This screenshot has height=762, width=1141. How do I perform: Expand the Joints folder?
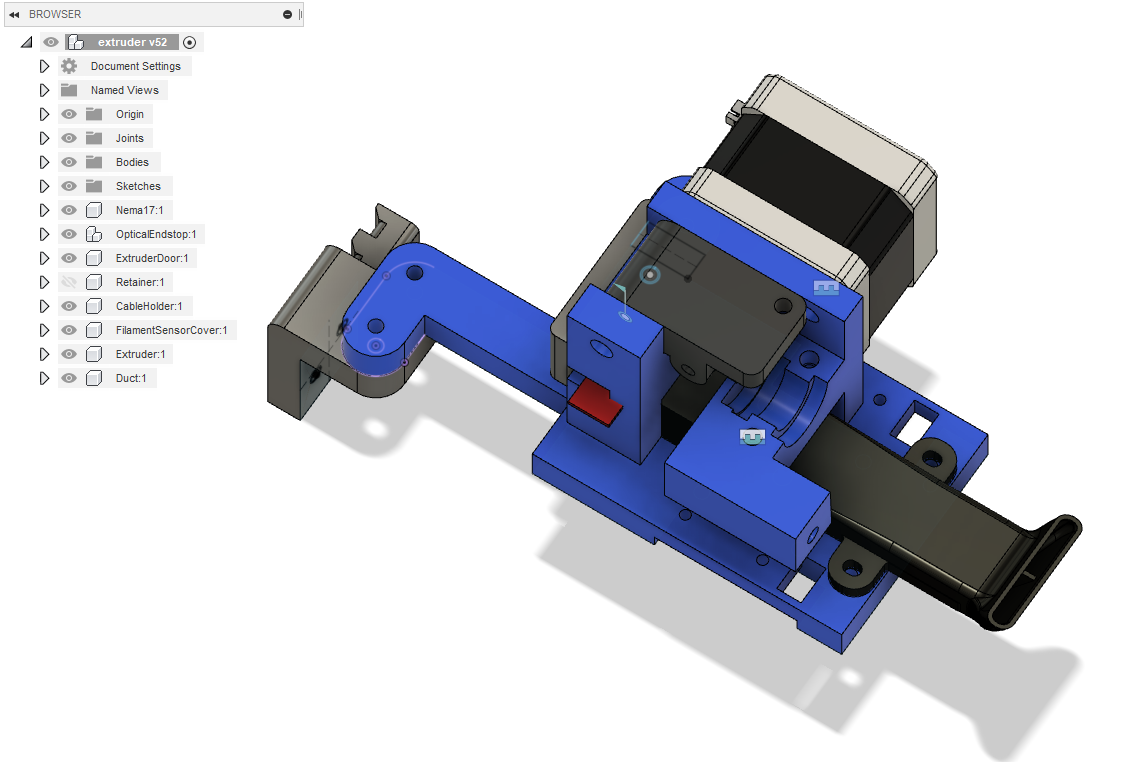coord(44,138)
